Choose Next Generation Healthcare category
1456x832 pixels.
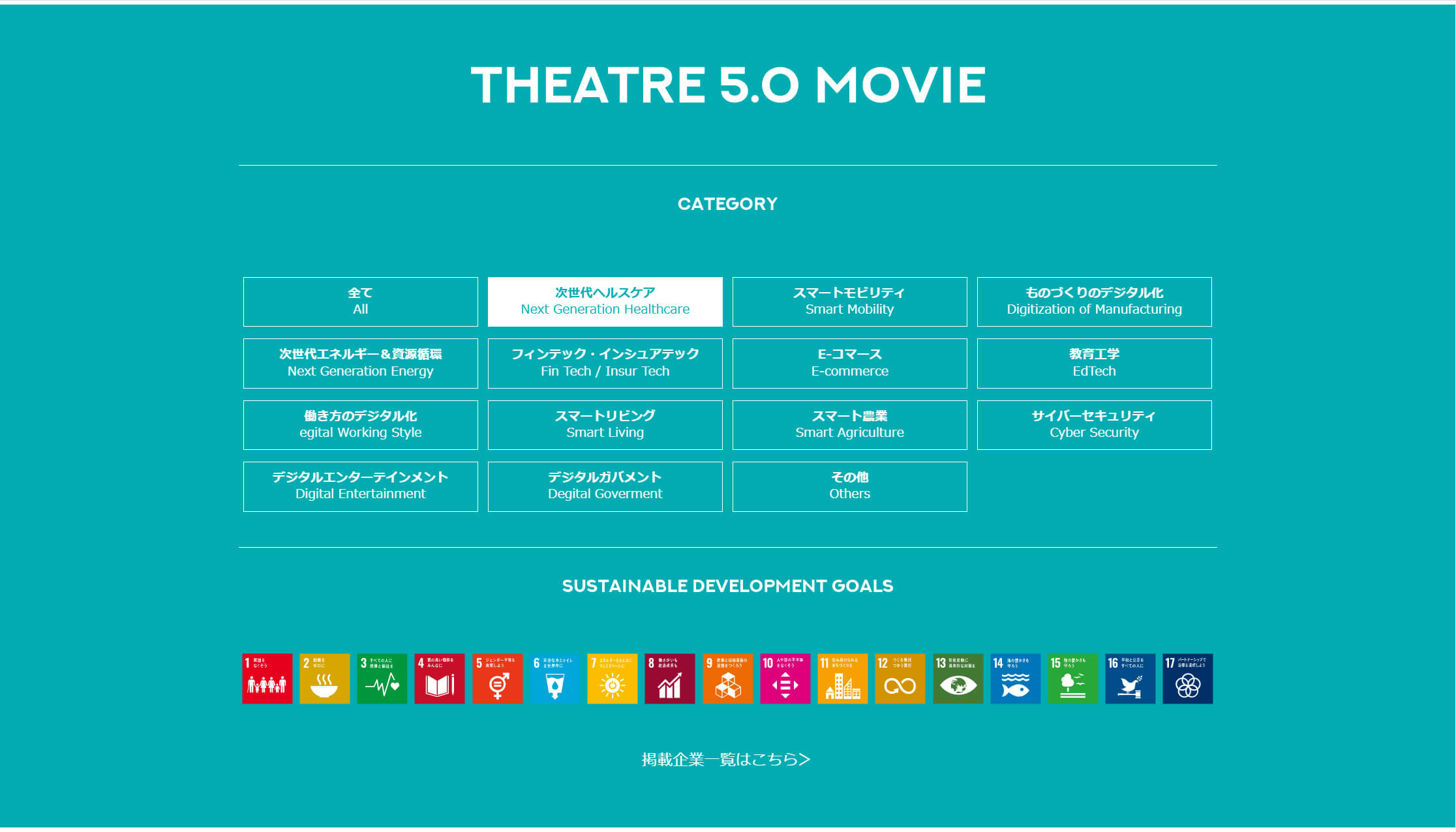[x=605, y=301]
